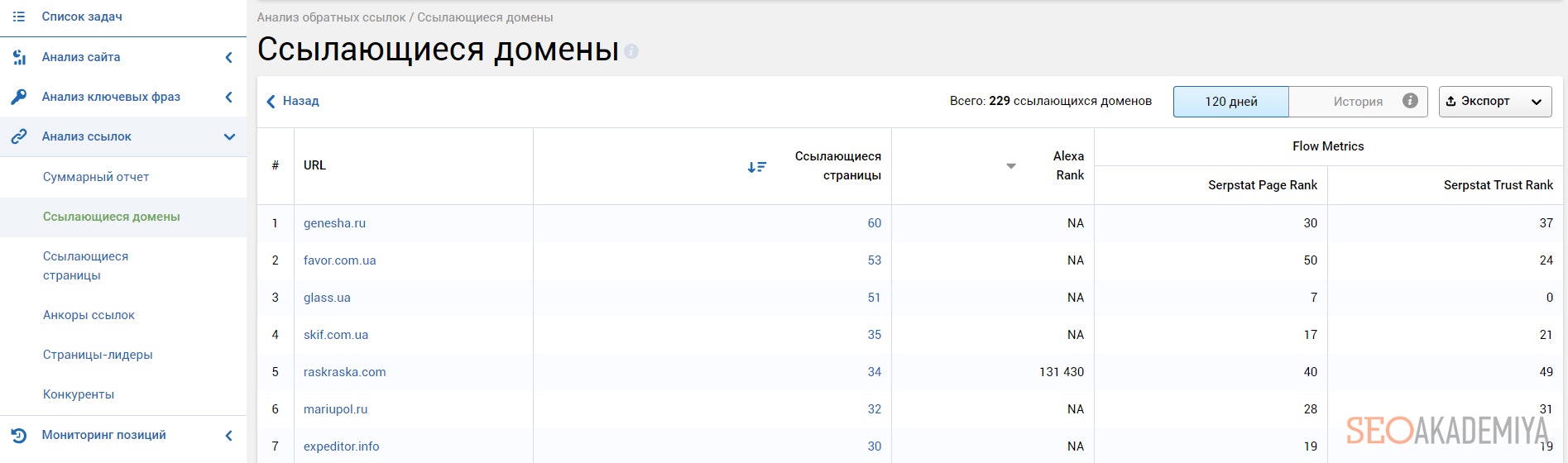Click the chain link icon for link analysis

pyautogui.click(x=19, y=136)
